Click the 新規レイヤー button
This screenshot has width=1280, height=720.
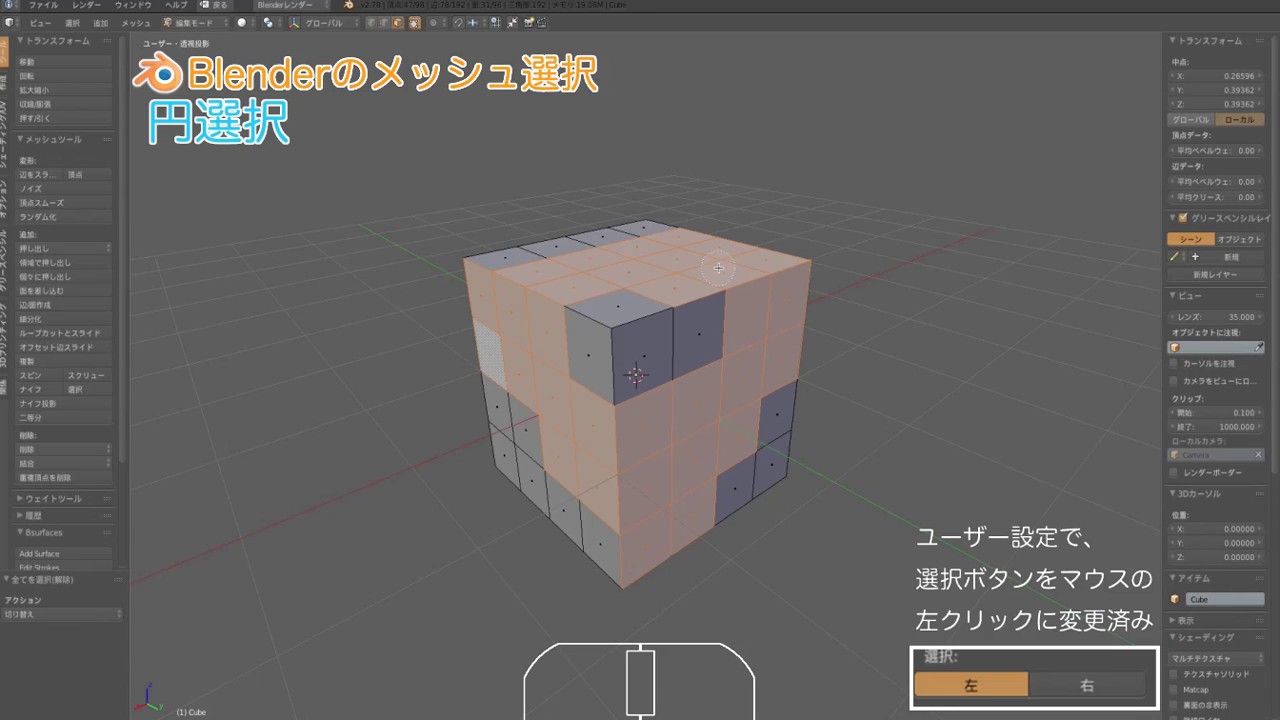tap(1216, 274)
